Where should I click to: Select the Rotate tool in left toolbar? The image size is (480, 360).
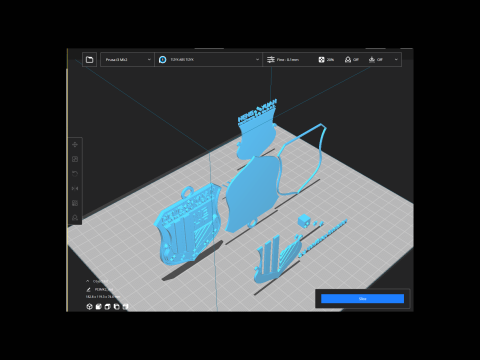(75, 174)
